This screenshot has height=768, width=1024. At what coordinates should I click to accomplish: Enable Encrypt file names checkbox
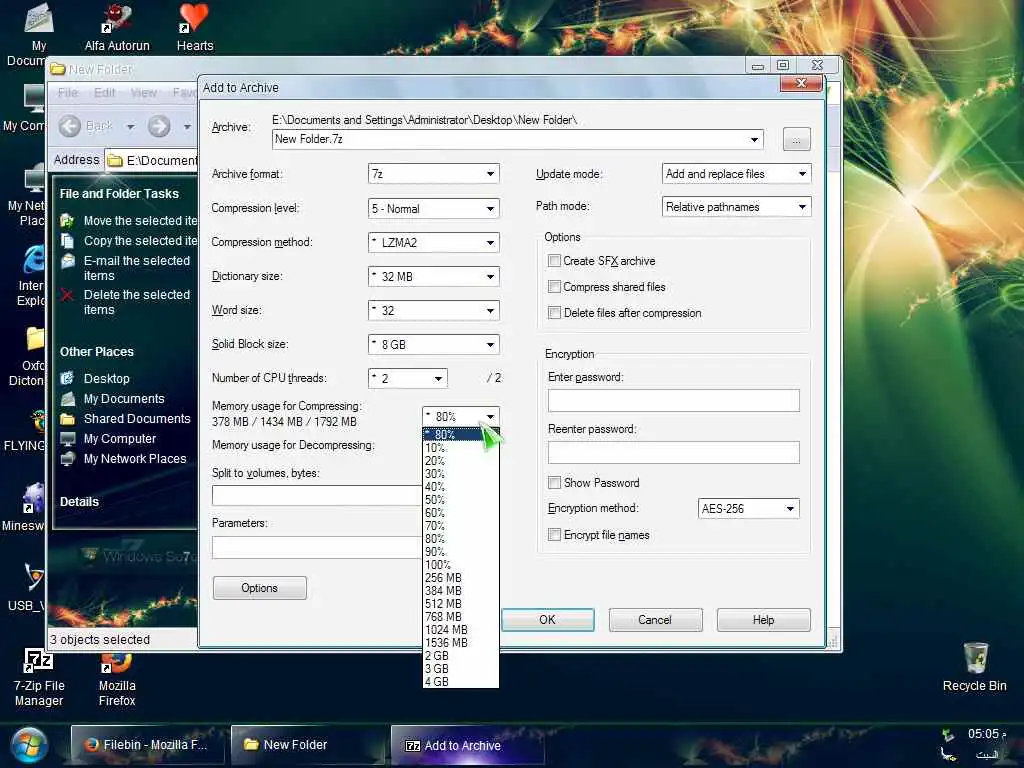(554, 535)
